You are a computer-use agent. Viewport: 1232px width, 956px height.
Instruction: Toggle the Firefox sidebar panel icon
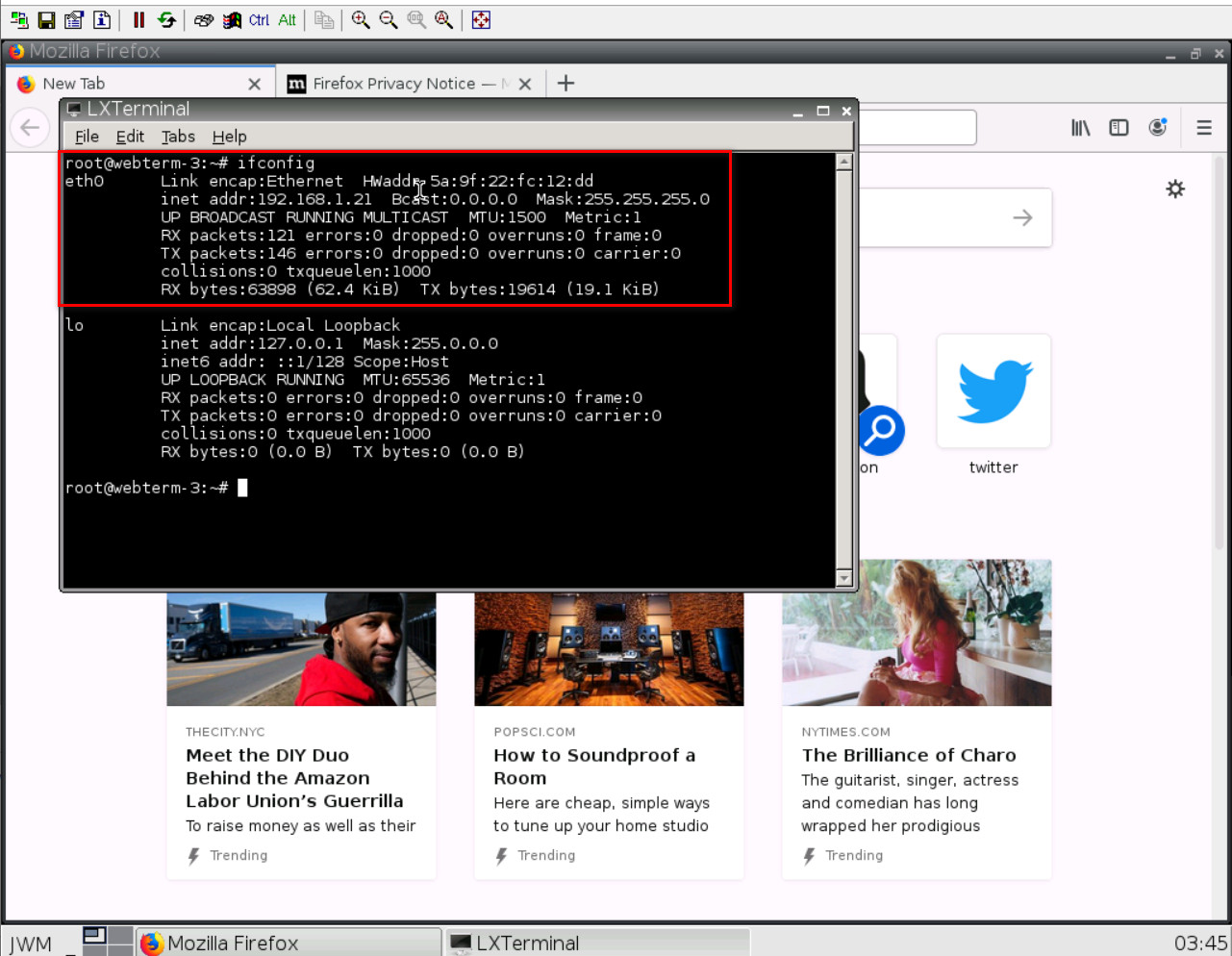point(1118,127)
